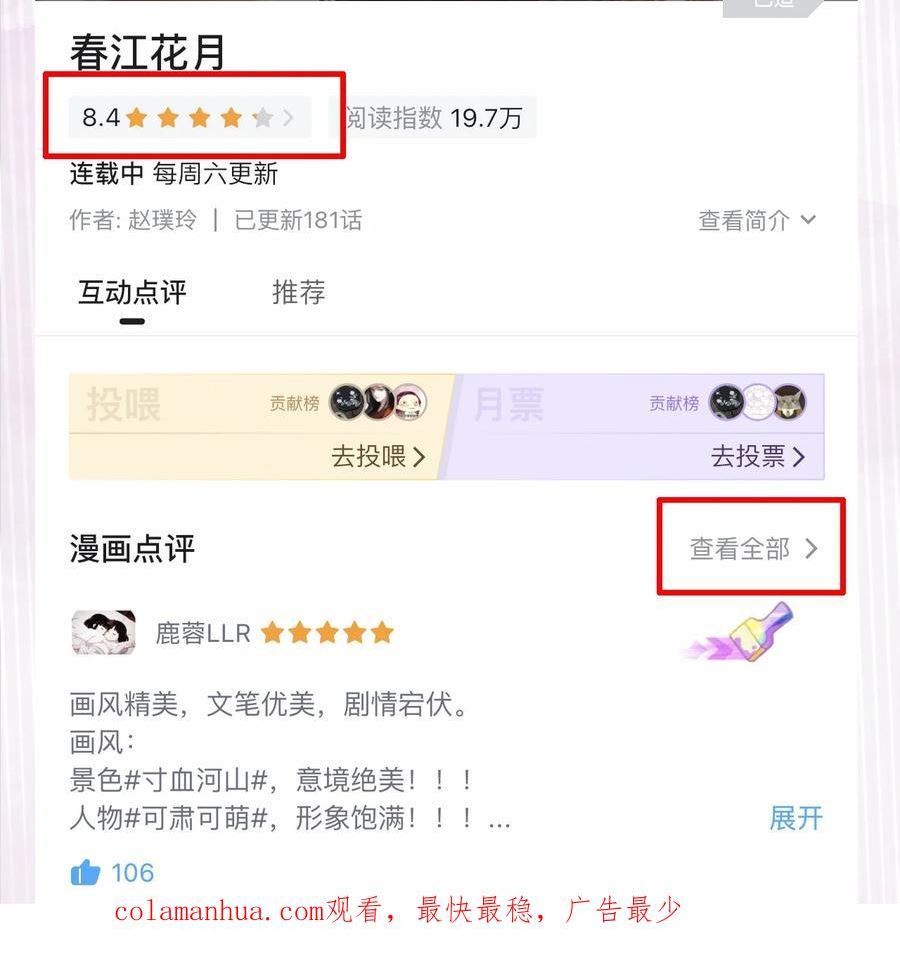Tap middle avatar in 月票 ranking
Viewport: 900px width, 975px height.
pyautogui.click(x=758, y=402)
